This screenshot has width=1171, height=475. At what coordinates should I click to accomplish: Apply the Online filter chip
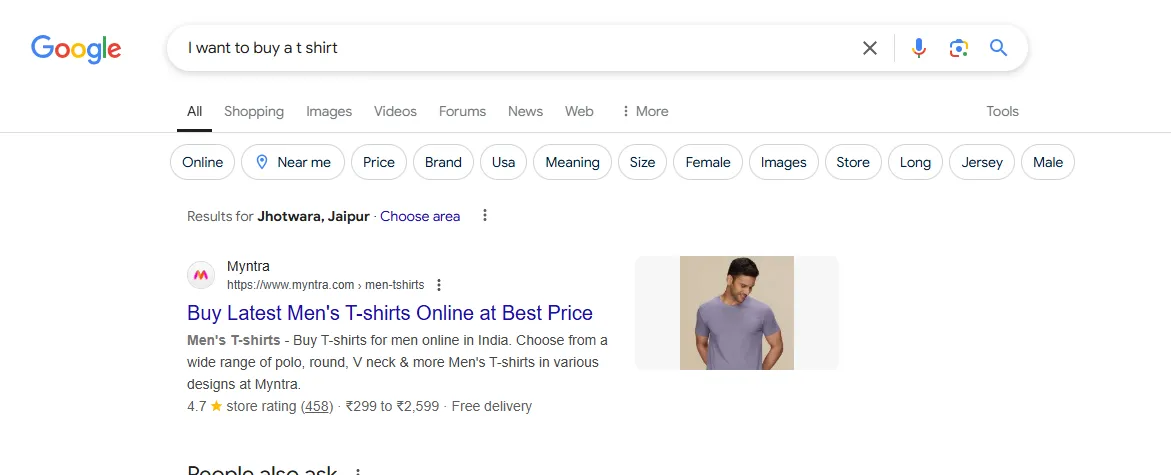[x=202, y=162]
